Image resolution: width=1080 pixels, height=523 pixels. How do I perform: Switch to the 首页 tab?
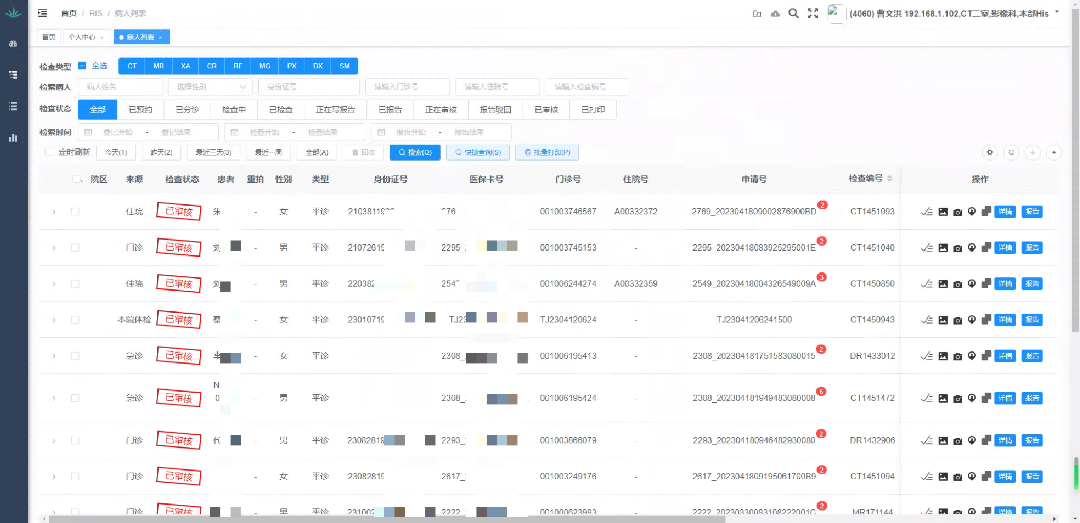coord(48,37)
